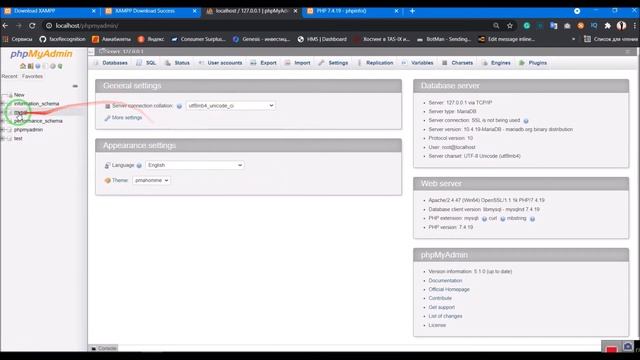Click the green Grammarly extension icon
The height and width of the screenshot is (360, 640).
(527, 26)
